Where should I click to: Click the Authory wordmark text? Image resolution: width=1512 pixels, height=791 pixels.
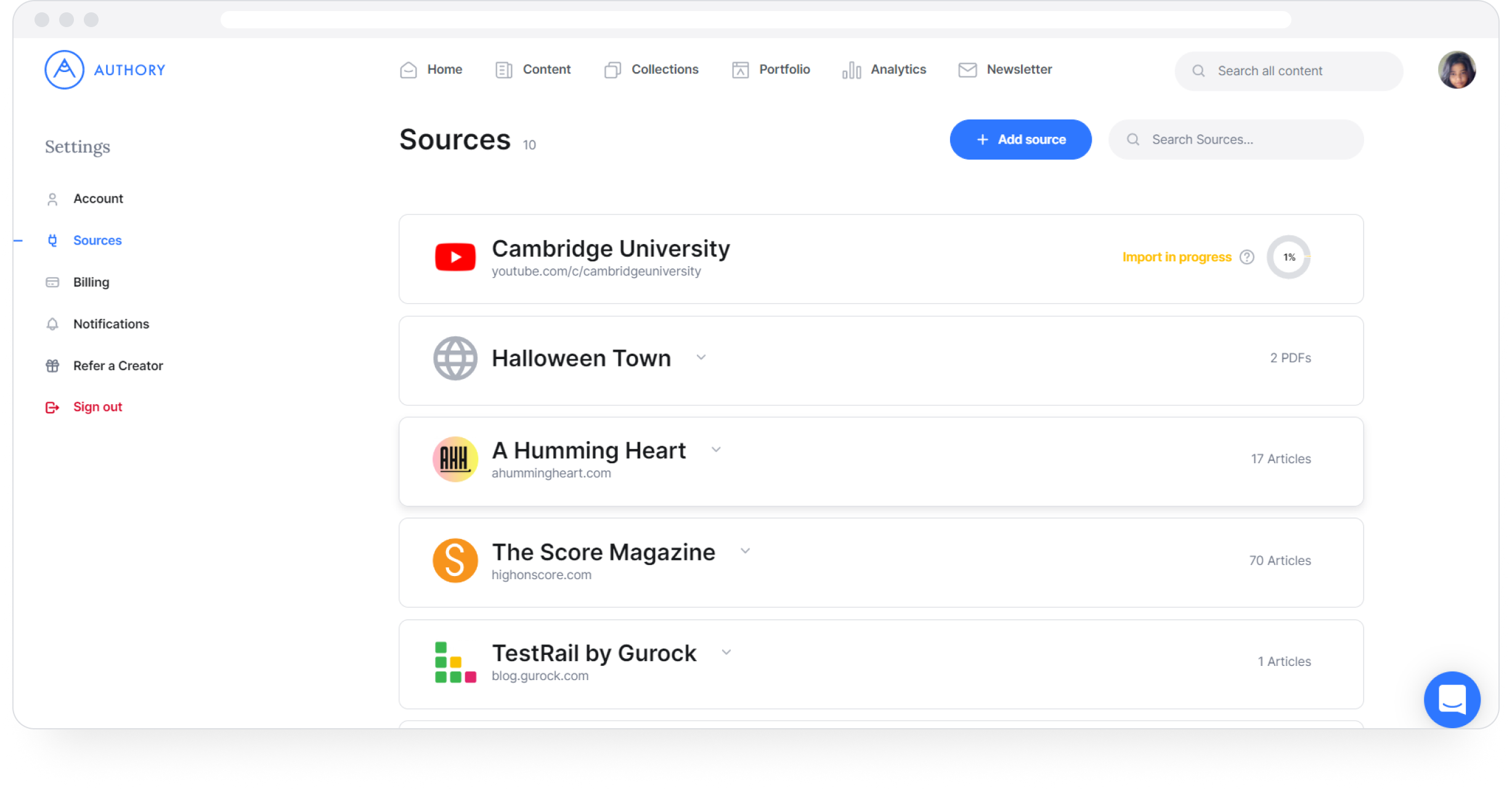[x=129, y=70]
